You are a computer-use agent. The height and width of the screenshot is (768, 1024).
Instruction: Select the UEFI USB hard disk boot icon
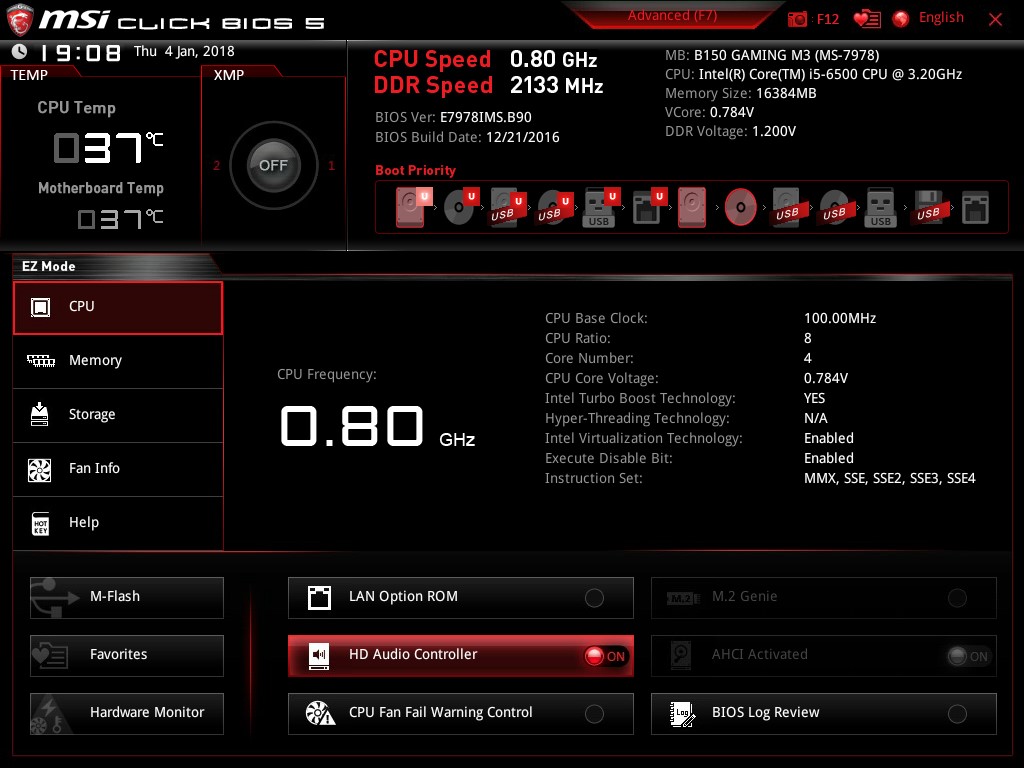(x=507, y=207)
